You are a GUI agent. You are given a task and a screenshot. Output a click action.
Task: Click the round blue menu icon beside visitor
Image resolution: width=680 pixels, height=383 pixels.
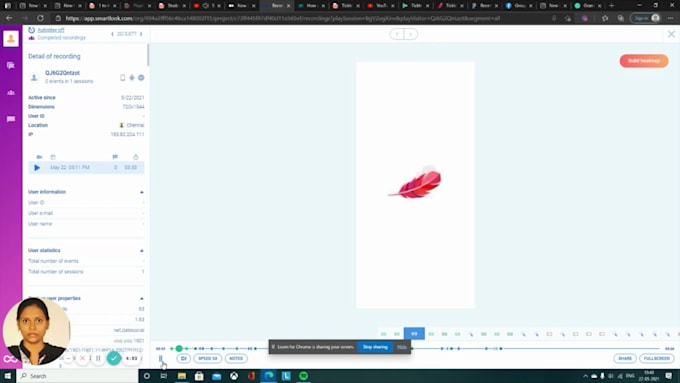click(141, 78)
